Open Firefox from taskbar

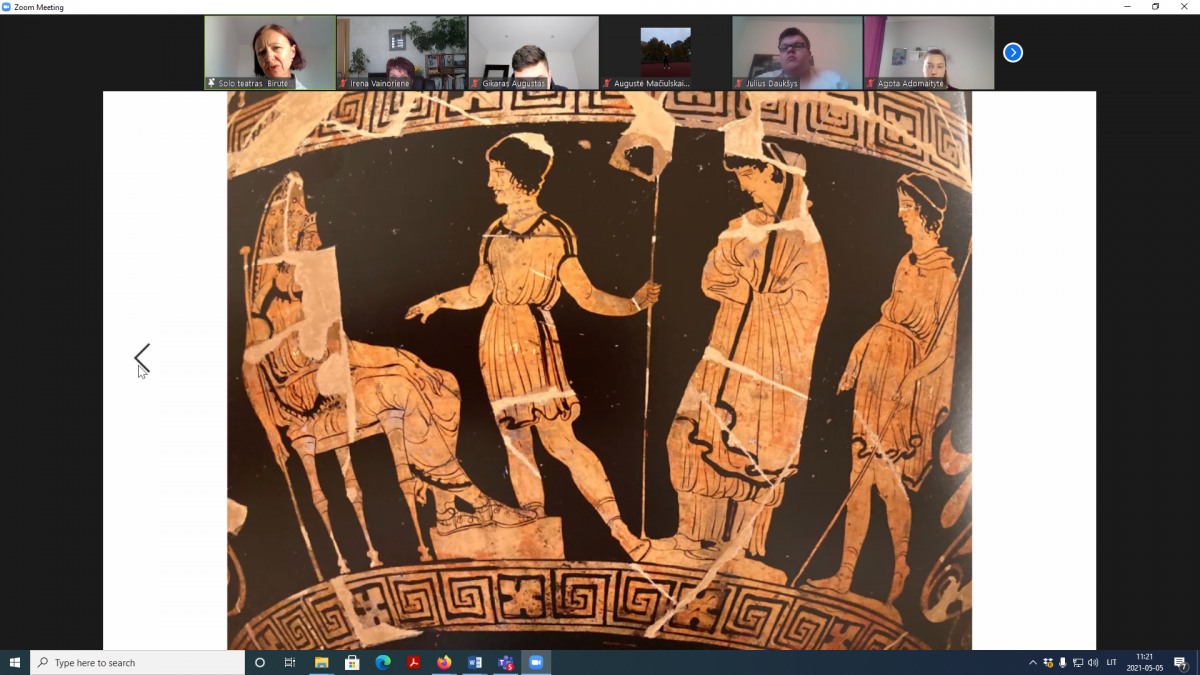tap(444, 662)
